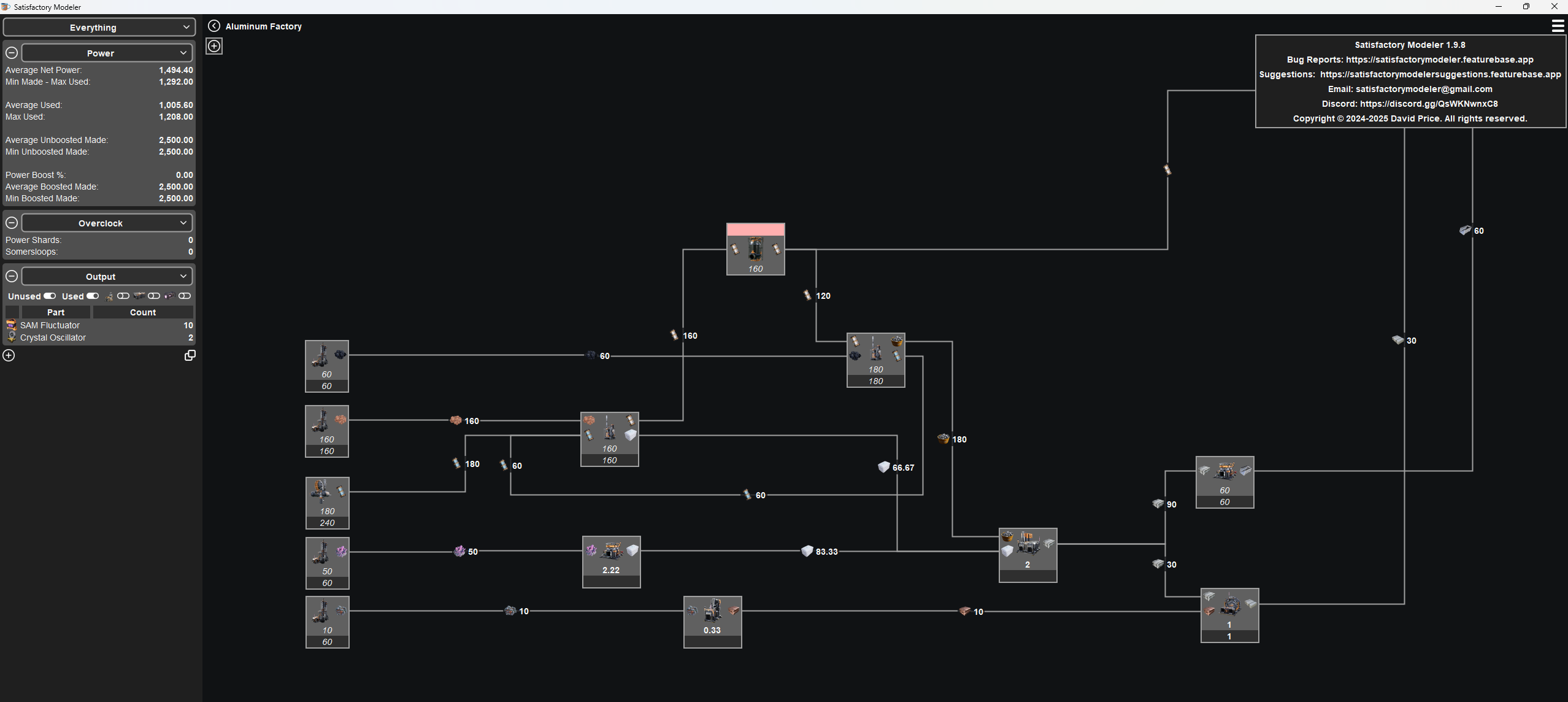Sort by the Part column header
The height and width of the screenshot is (702, 1568).
[x=56, y=312]
